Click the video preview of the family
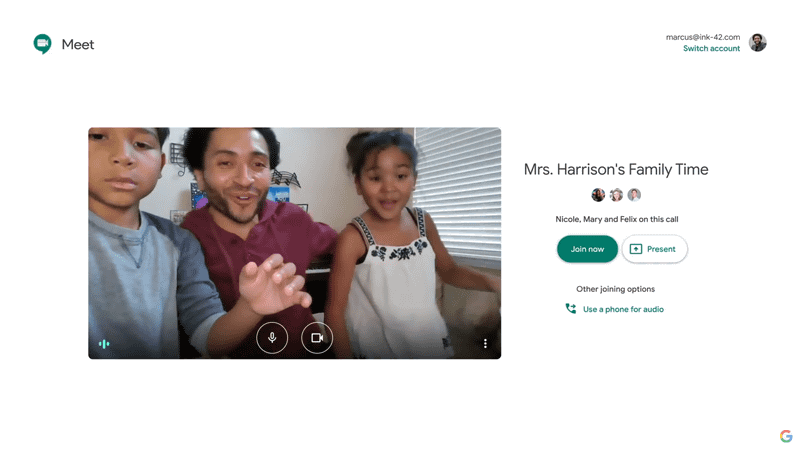The width and height of the screenshot is (800, 450). point(294,243)
